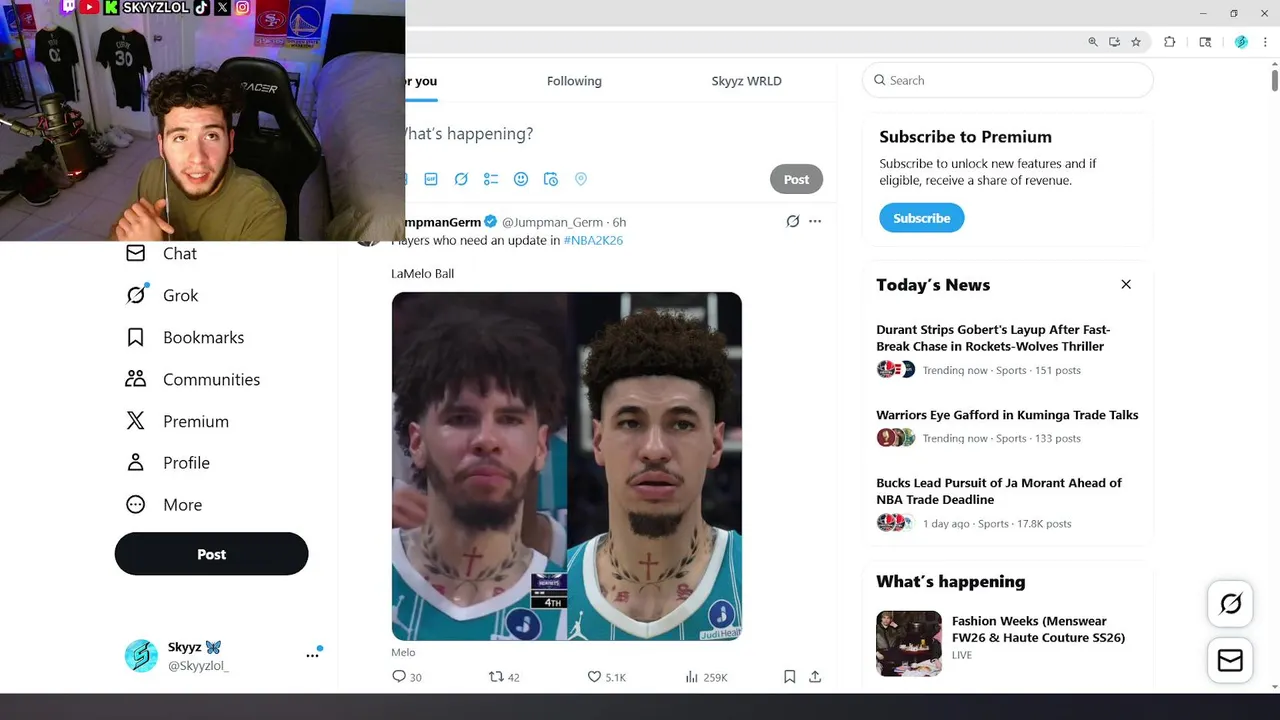Image resolution: width=1280 pixels, height=720 pixels.
Task: Click the tab search icon in toolbar
Action: 1205,42
